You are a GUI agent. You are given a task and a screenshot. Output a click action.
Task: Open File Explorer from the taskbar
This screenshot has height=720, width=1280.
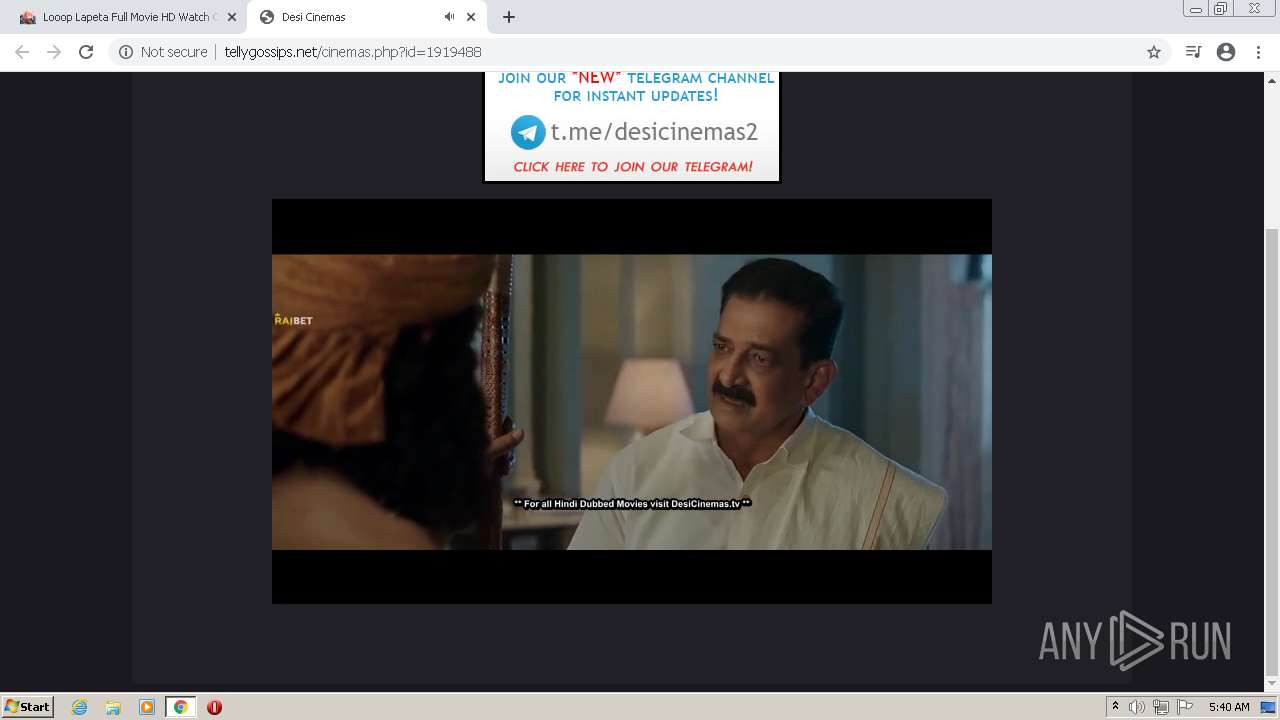113,707
